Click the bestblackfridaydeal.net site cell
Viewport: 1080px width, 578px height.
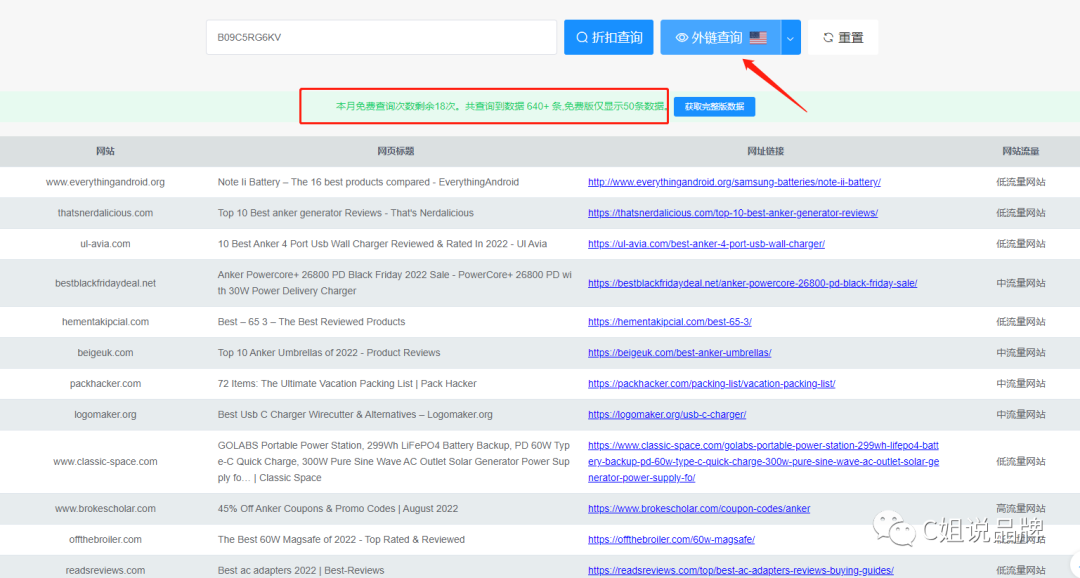(x=105, y=283)
